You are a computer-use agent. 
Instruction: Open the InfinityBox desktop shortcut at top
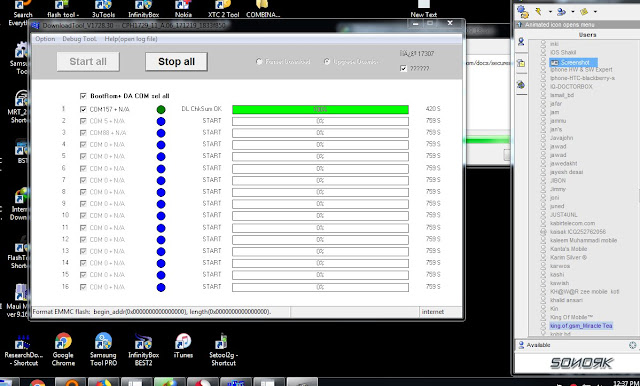[x=143, y=9]
